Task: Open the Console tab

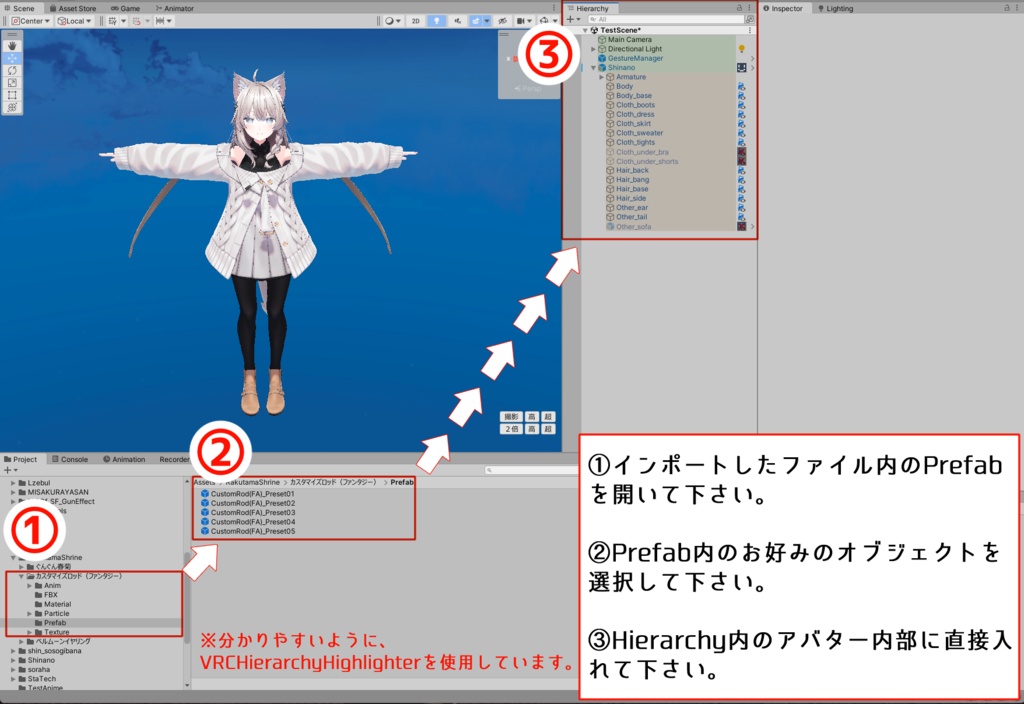Action: pos(70,459)
